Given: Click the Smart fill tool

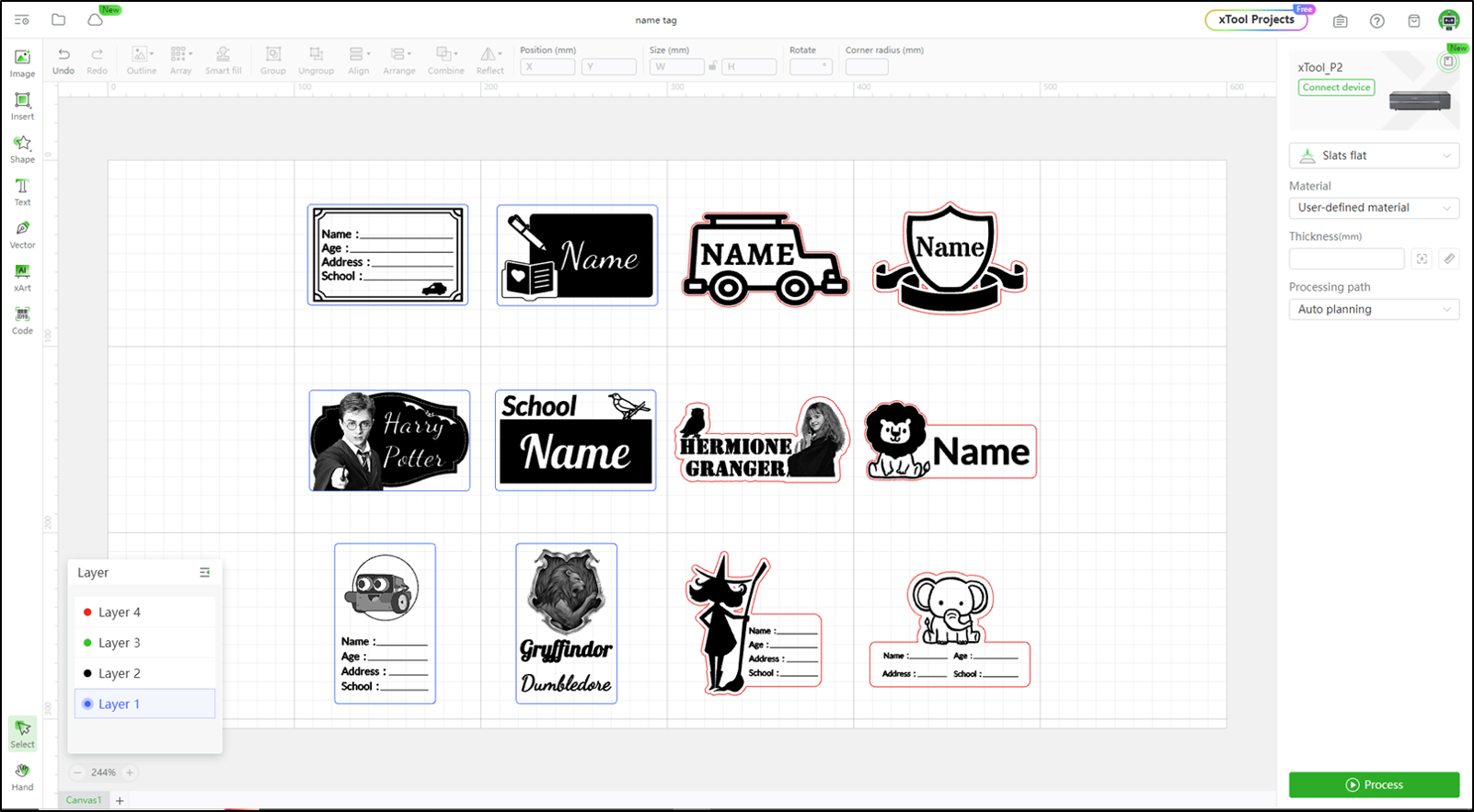Looking at the screenshot, I should [224, 60].
